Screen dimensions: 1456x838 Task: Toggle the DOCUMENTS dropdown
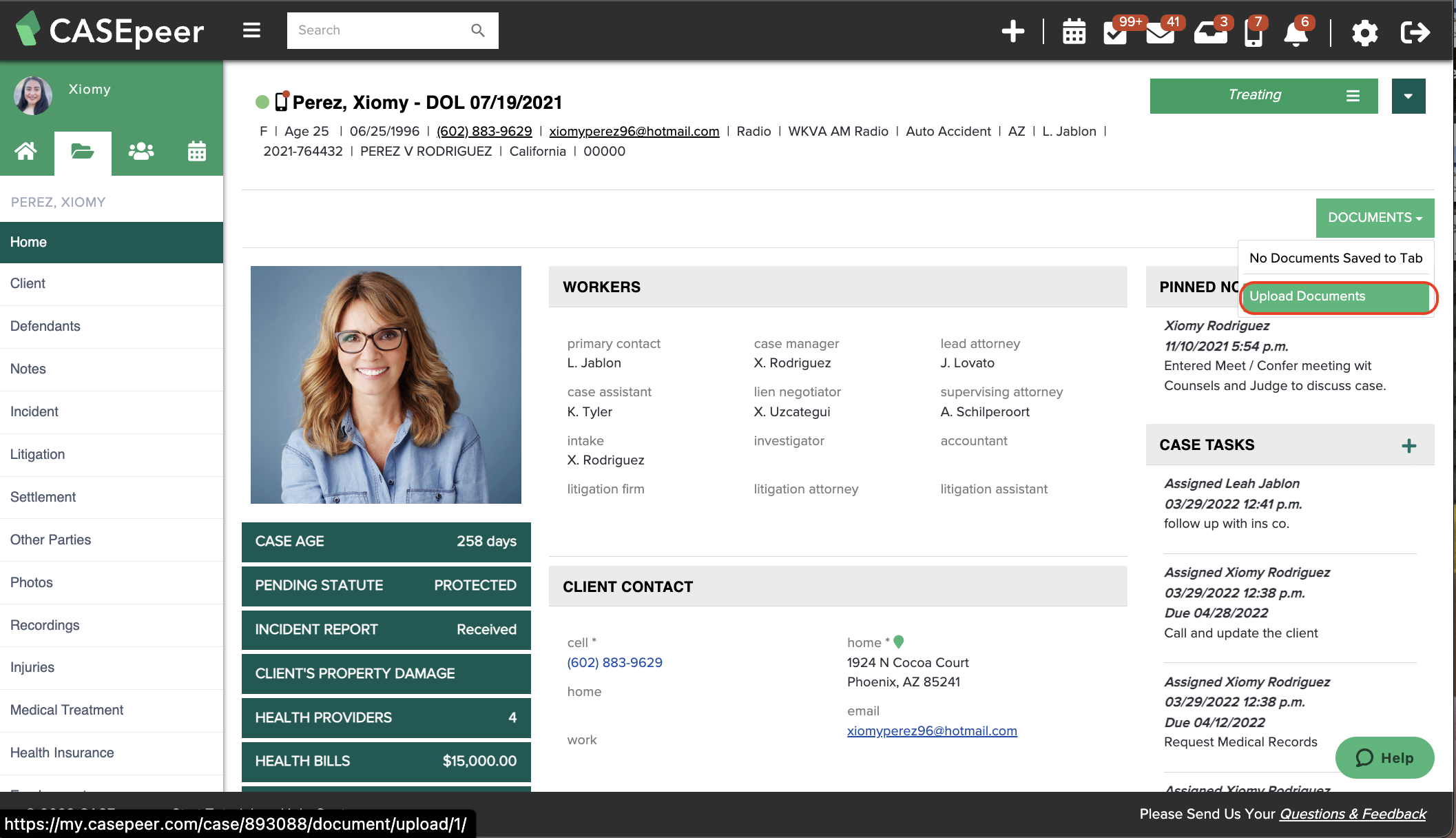[1375, 218]
